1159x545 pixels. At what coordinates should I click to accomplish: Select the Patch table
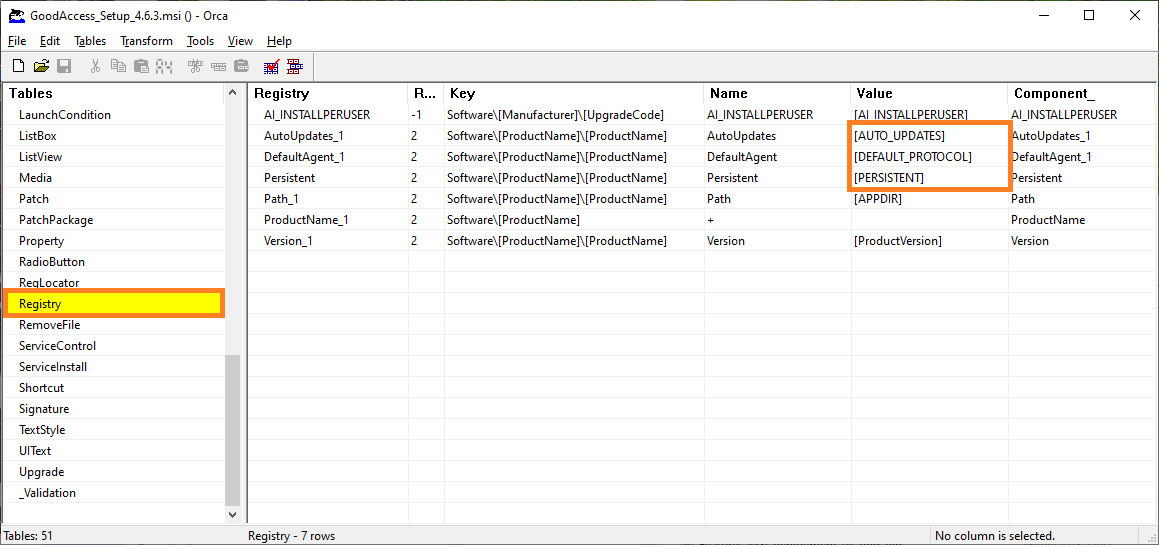34,199
